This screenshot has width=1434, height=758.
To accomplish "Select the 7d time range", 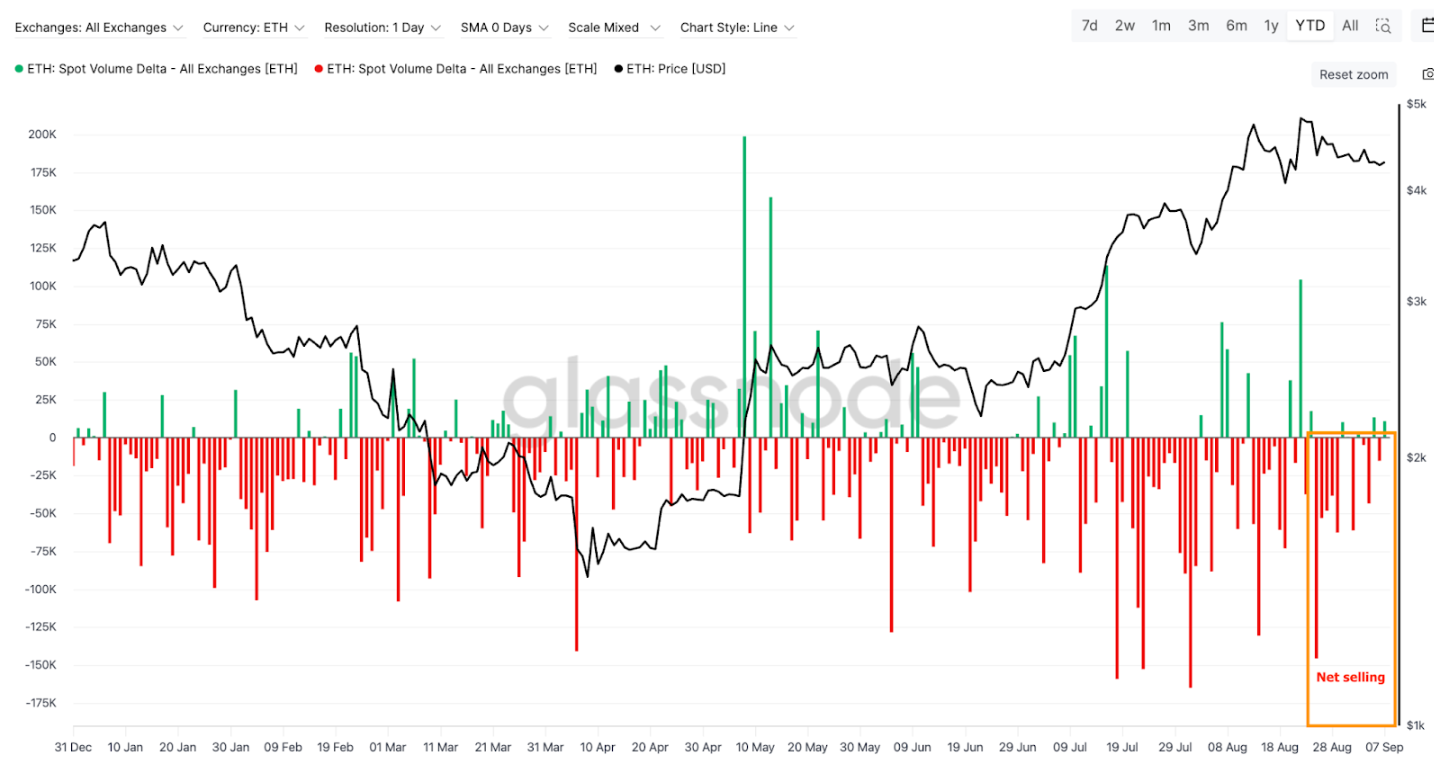I will point(1090,26).
